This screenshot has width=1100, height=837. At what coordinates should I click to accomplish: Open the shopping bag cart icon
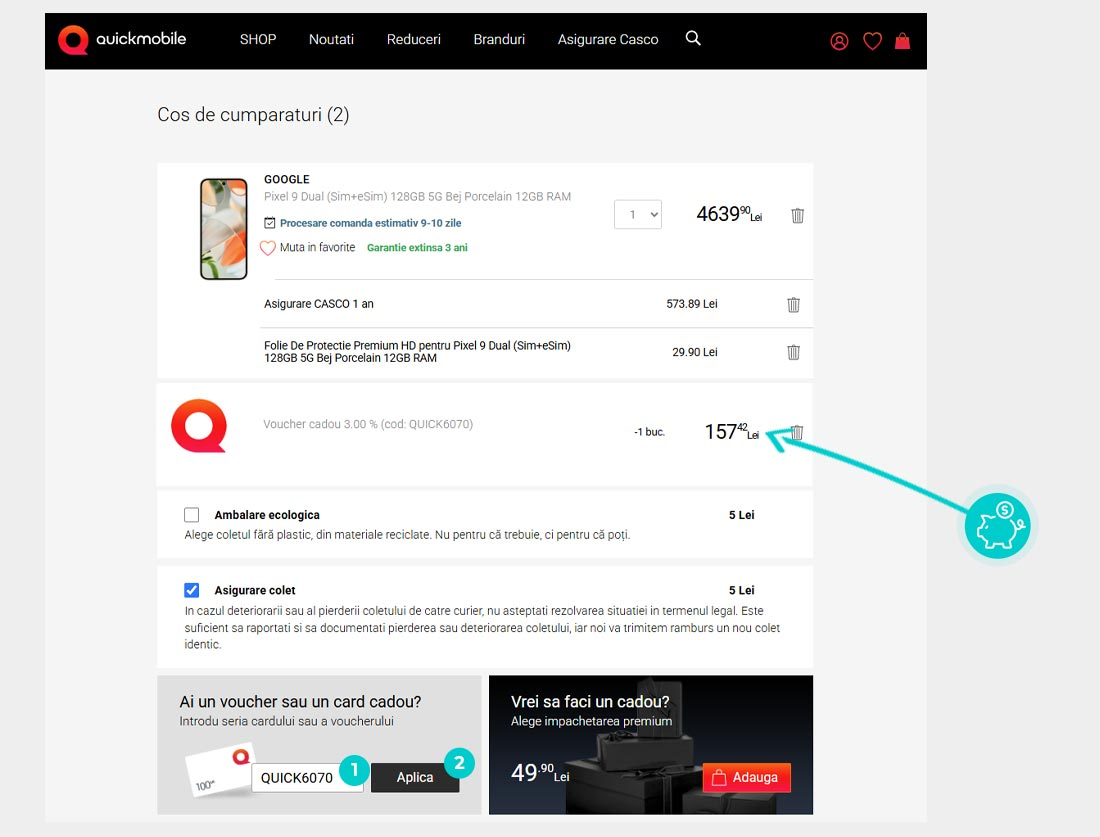click(x=903, y=41)
